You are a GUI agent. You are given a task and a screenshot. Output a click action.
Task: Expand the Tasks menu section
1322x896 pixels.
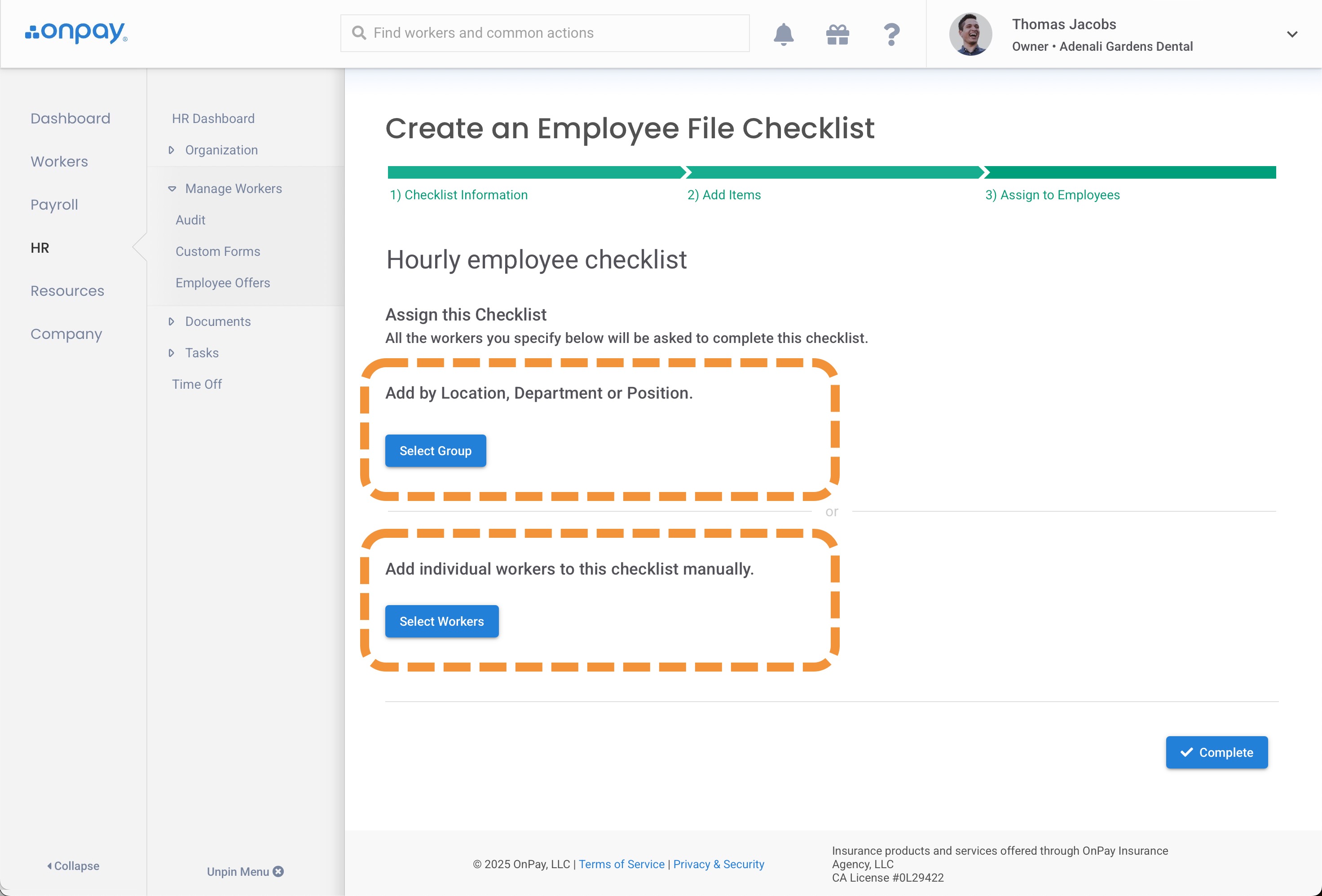[171, 353]
